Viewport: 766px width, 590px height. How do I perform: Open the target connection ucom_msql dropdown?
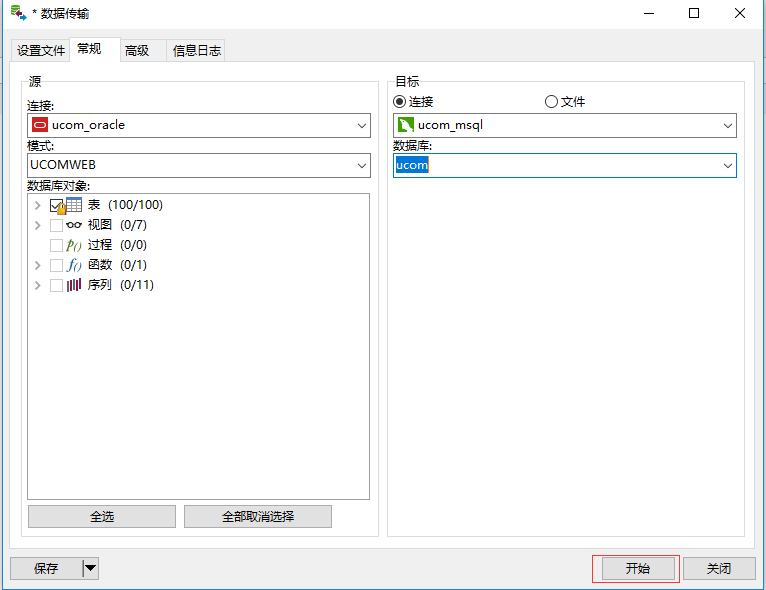click(x=727, y=126)
